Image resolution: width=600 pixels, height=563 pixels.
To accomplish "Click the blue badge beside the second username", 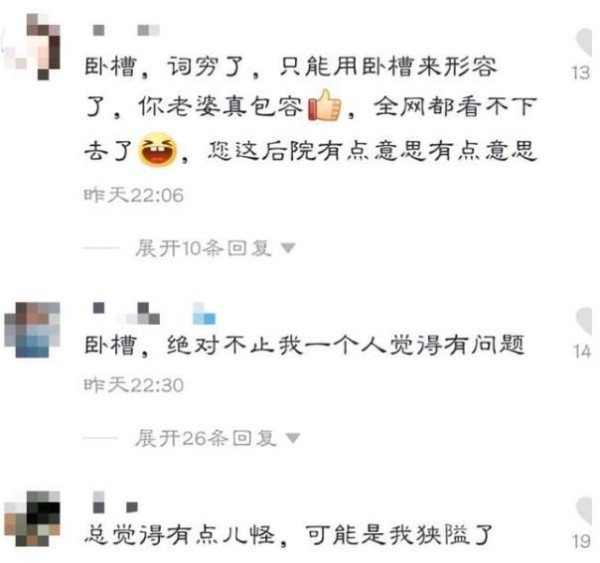I will click(204, 314).
